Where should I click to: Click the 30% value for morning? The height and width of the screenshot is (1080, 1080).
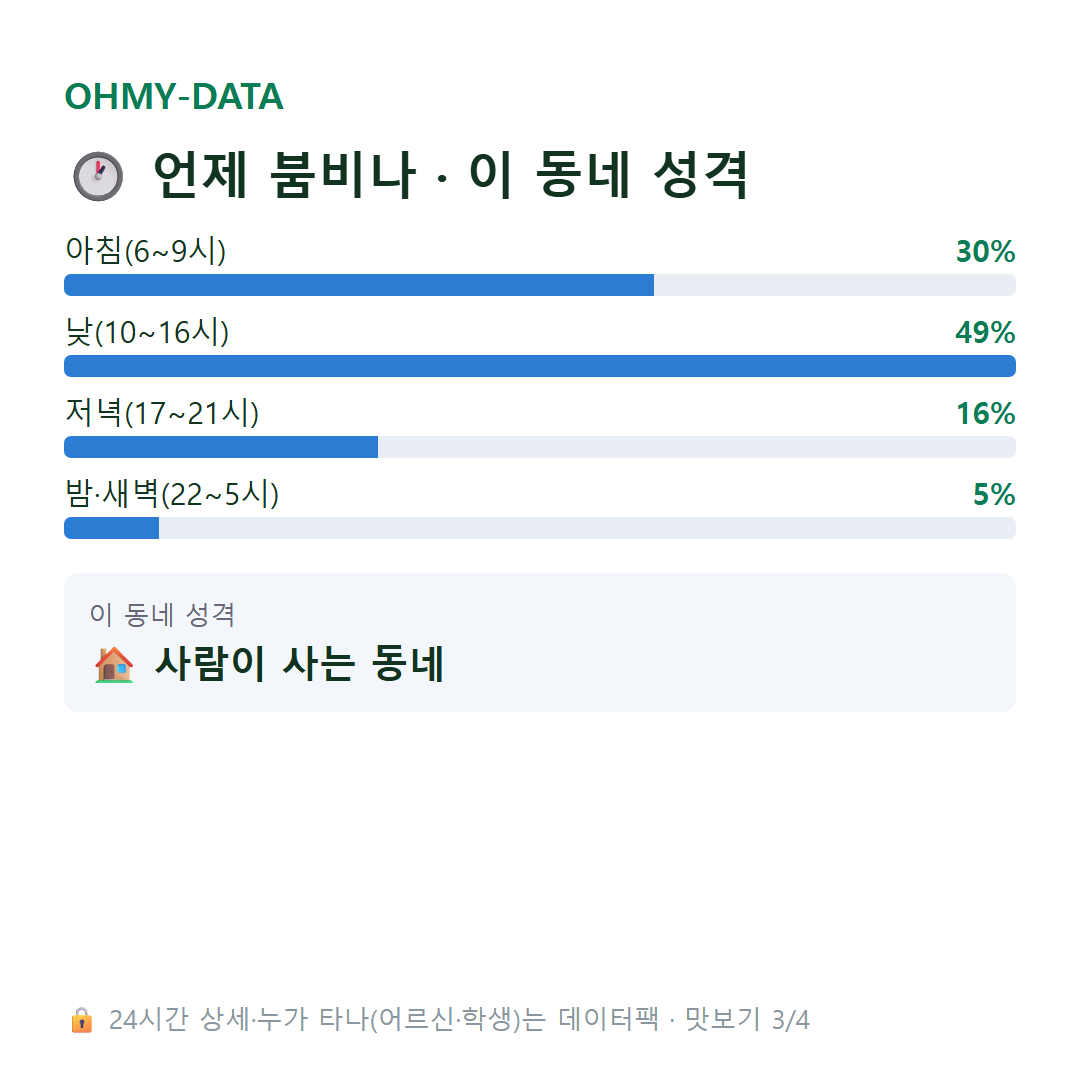(986, 251)
